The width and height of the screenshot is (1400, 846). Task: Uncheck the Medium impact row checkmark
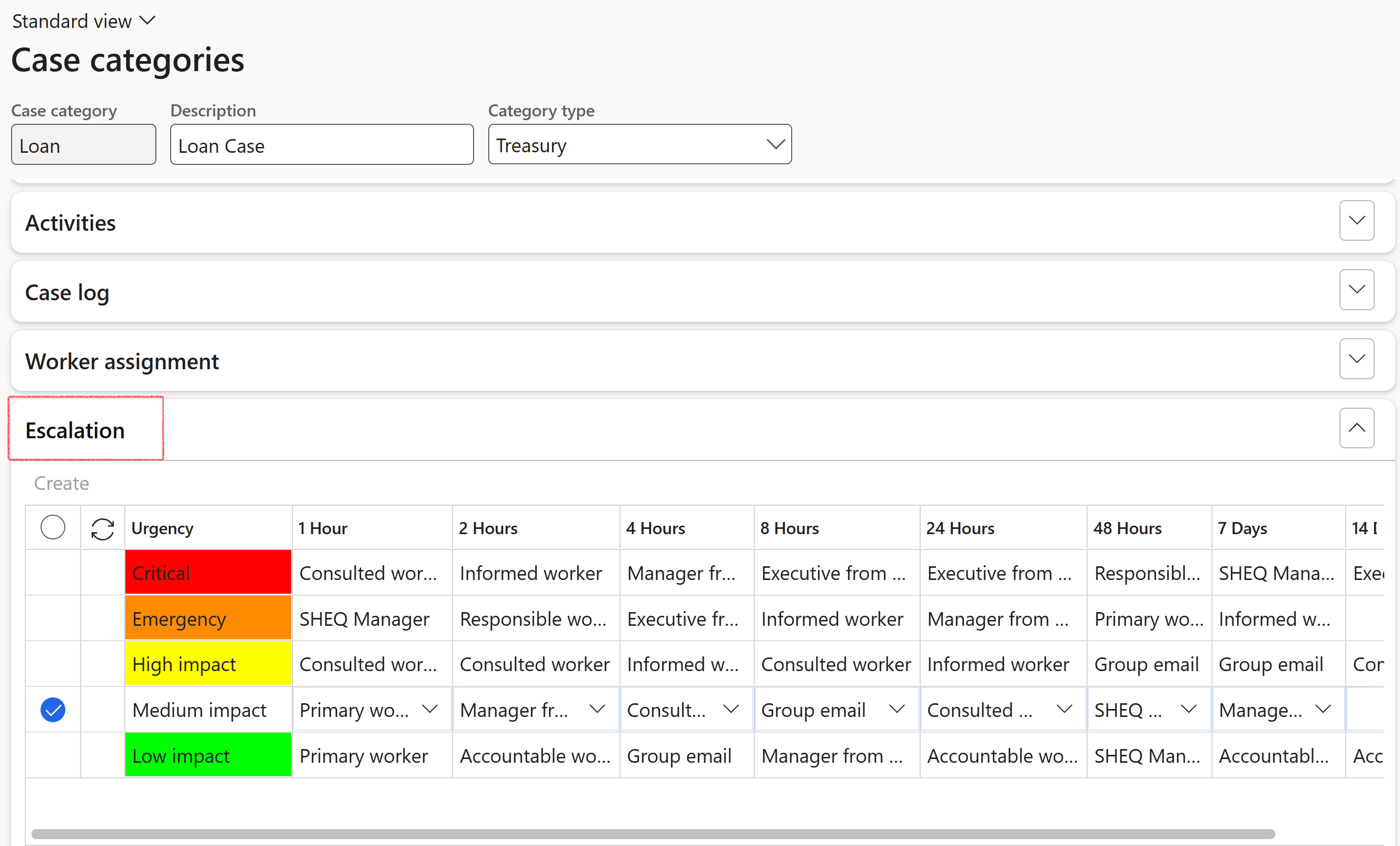pyautogui.click(x=53, y=710)
